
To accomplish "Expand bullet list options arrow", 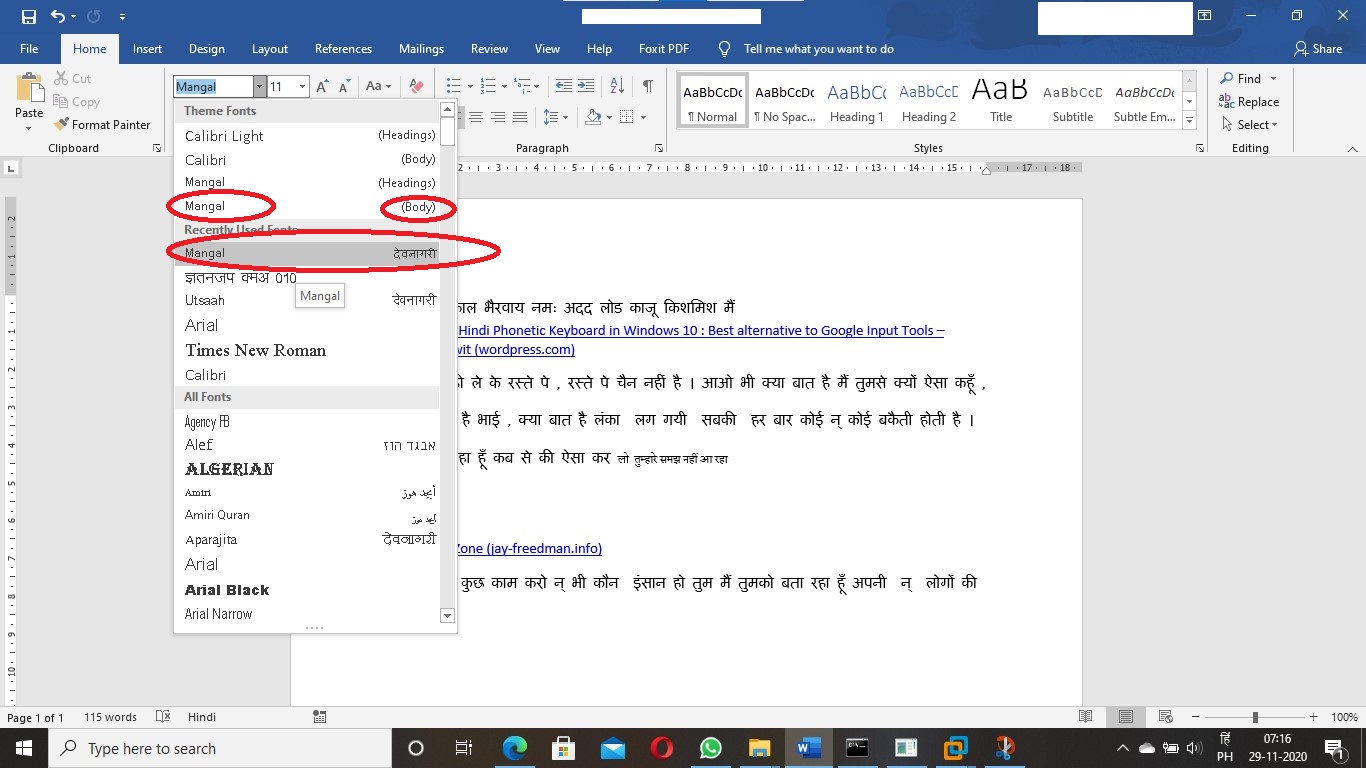I will coord(468,86).
